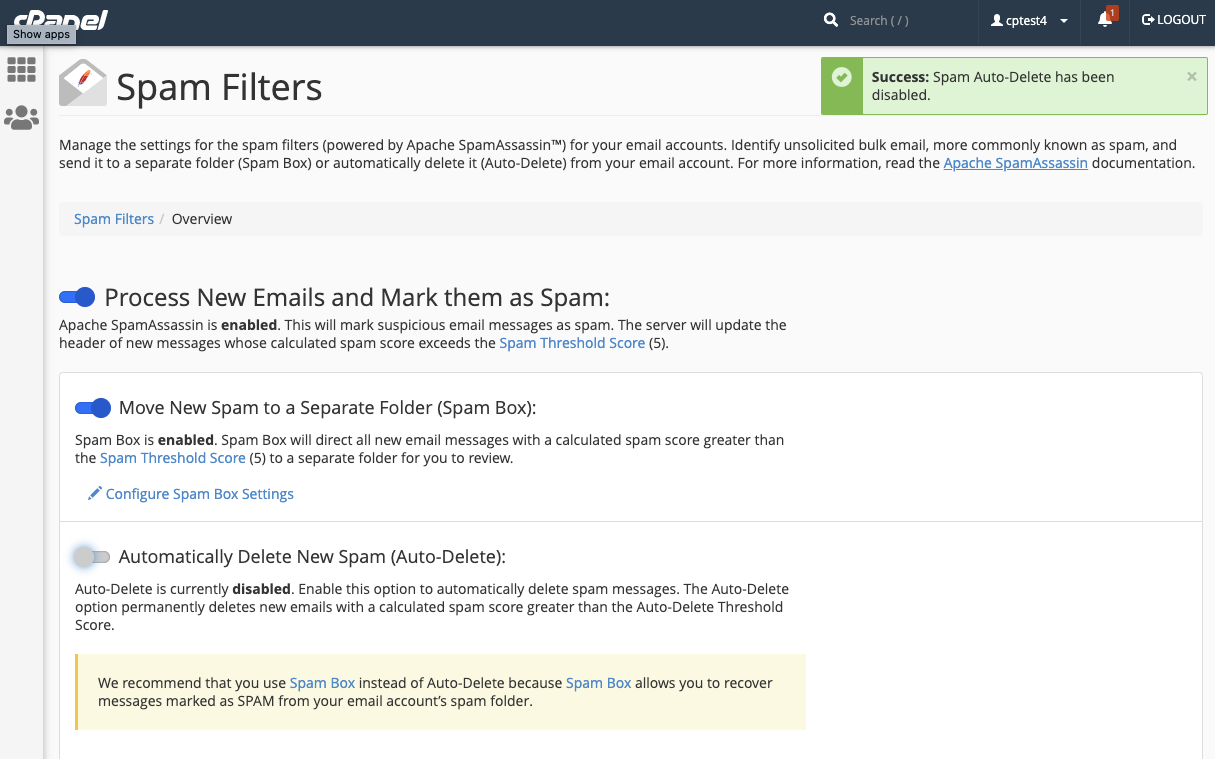
Task: Click the notifications bell icon
Action: click(1105, 20)
